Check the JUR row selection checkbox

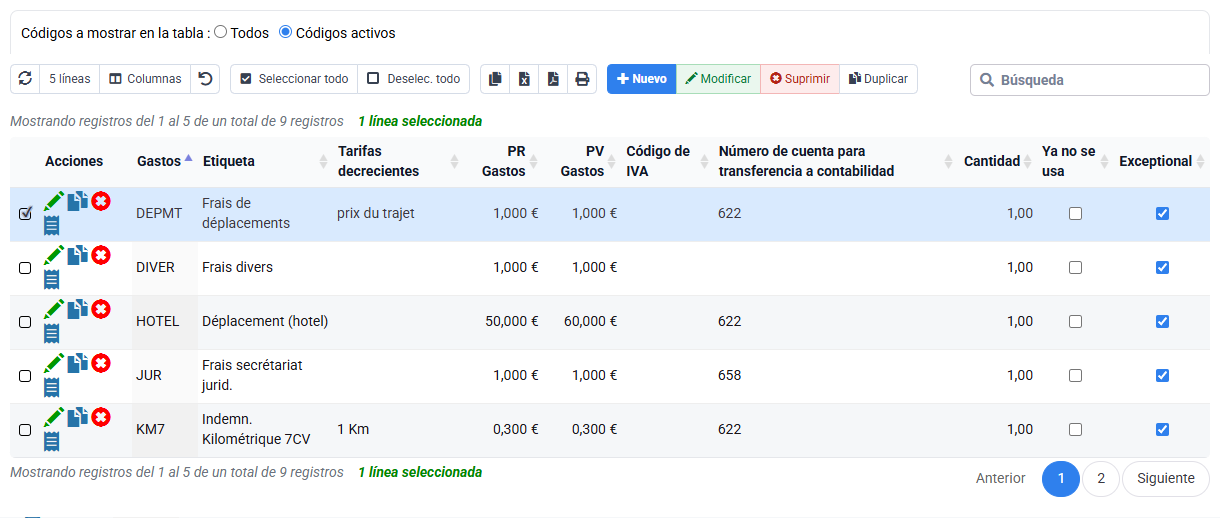[x=26, y=376]
